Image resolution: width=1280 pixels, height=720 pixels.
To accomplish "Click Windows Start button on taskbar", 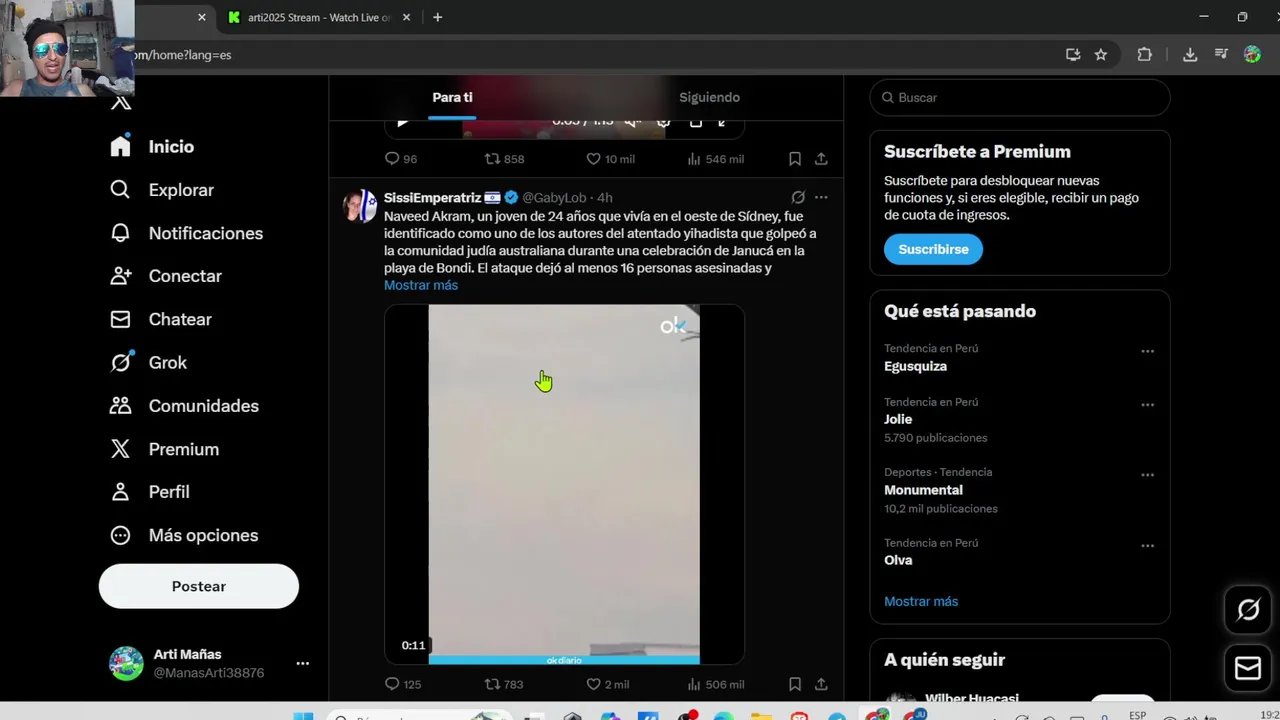I will (303, 716).
